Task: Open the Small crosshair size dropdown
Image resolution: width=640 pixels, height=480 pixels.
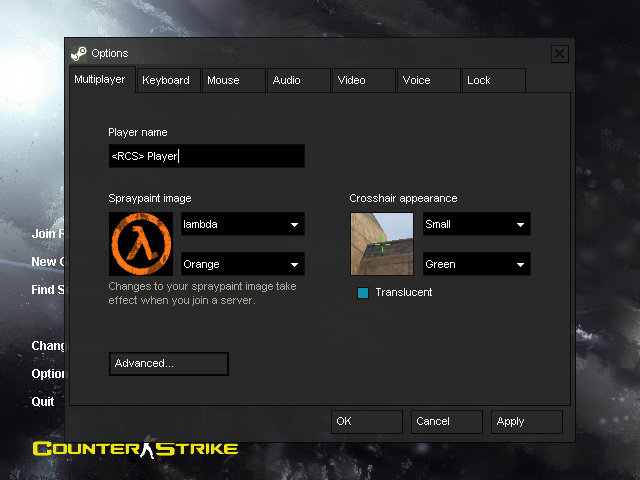Action: coord(476,225)
